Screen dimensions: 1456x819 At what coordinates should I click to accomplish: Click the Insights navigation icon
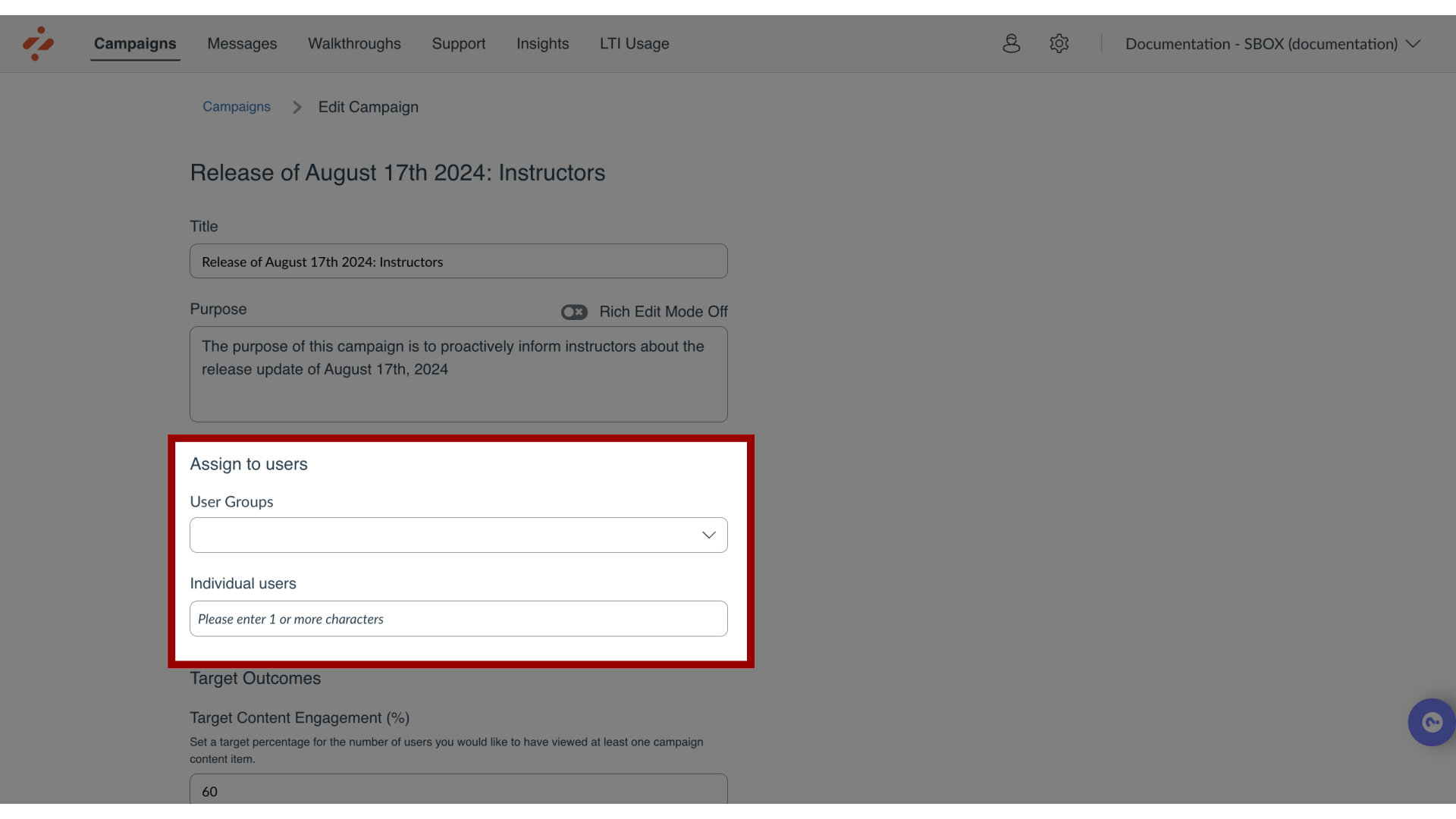[x=542, y=44]
